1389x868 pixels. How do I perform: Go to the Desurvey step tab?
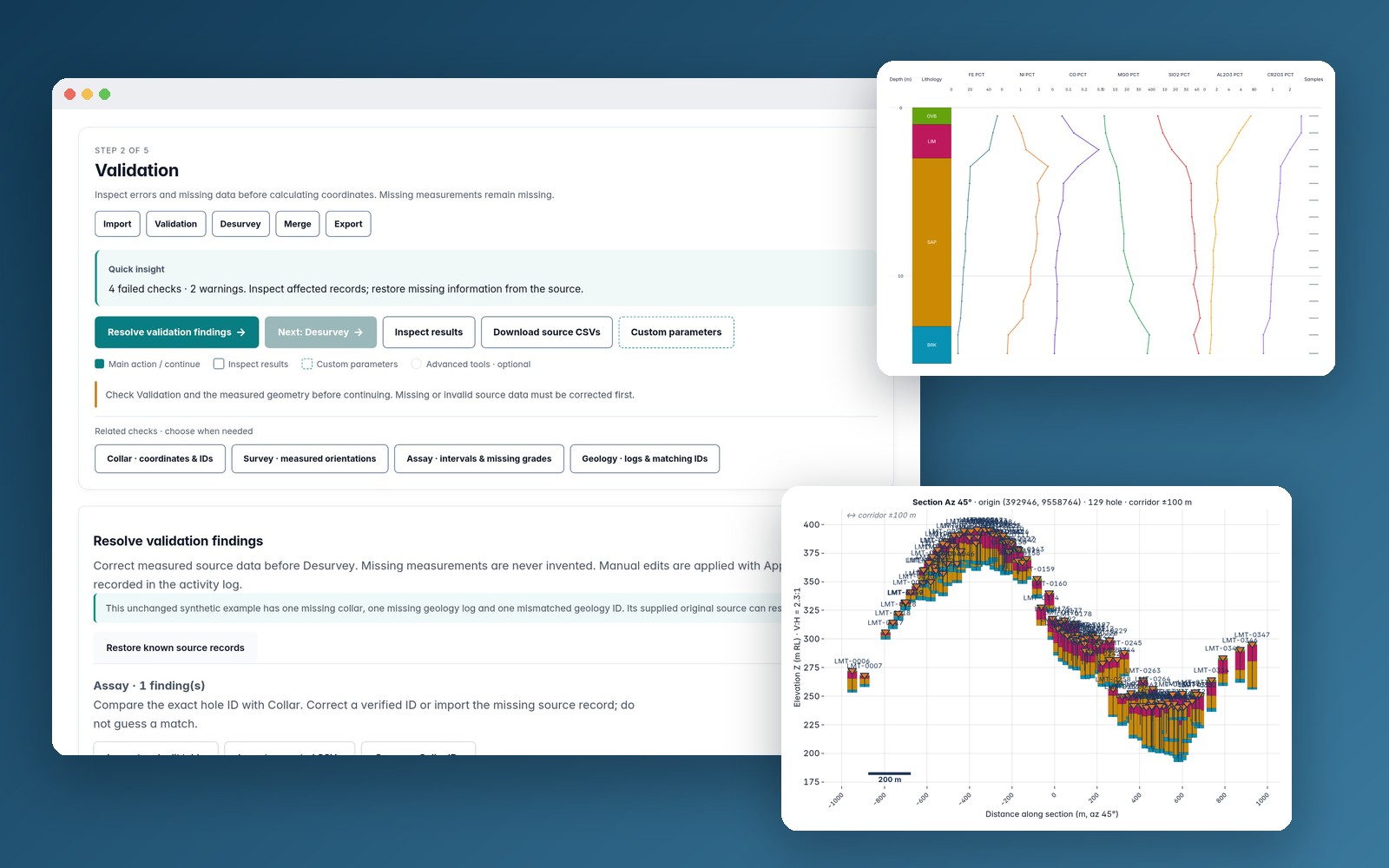240,224
